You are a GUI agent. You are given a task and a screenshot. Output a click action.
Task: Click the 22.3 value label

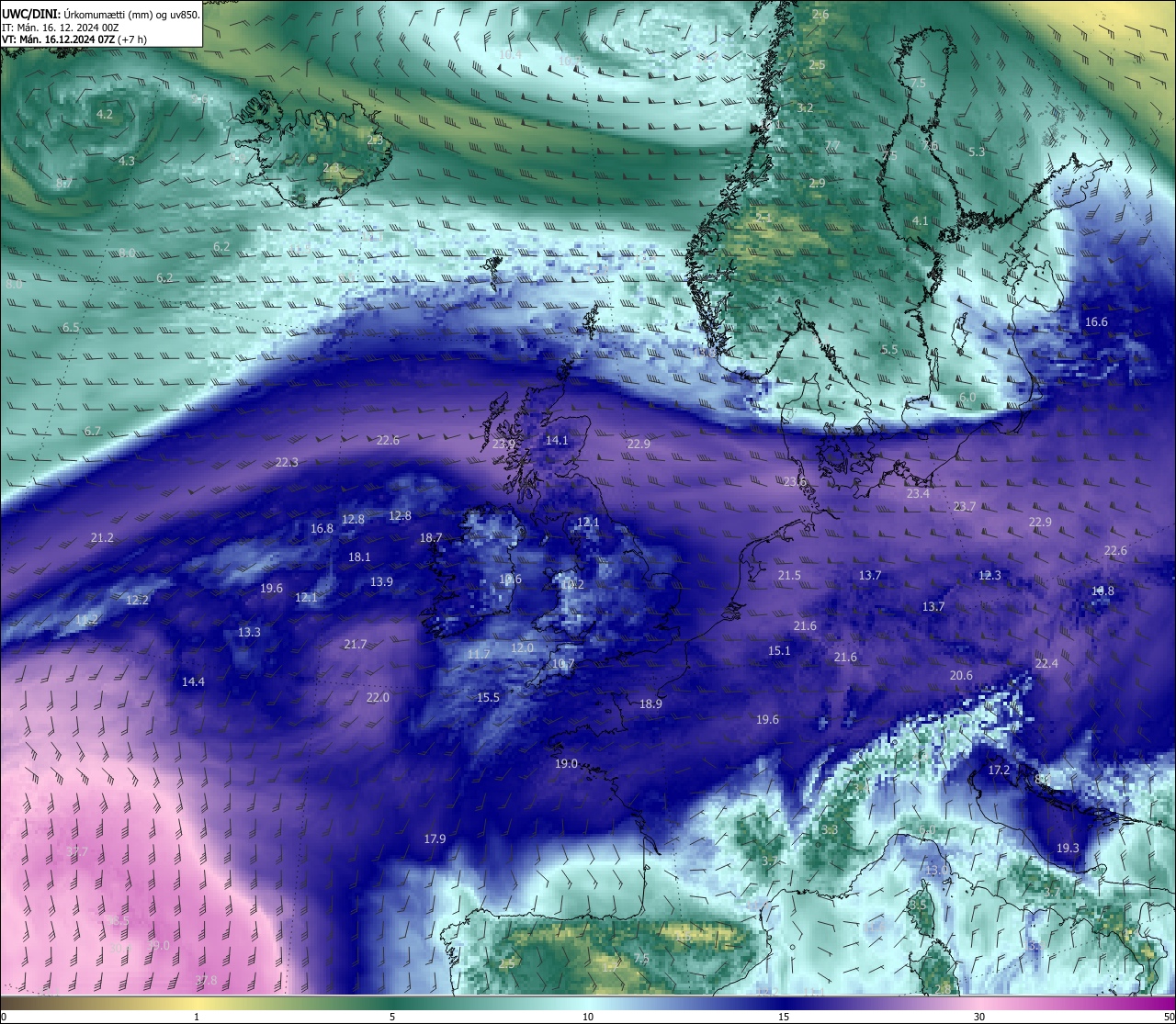[x=287, y=462]
